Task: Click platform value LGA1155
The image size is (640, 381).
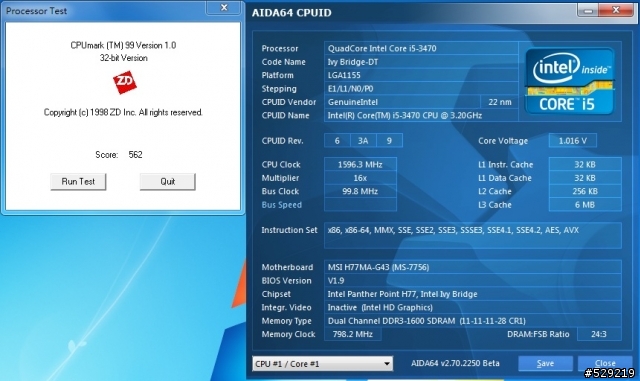Action: click(421, 76)
